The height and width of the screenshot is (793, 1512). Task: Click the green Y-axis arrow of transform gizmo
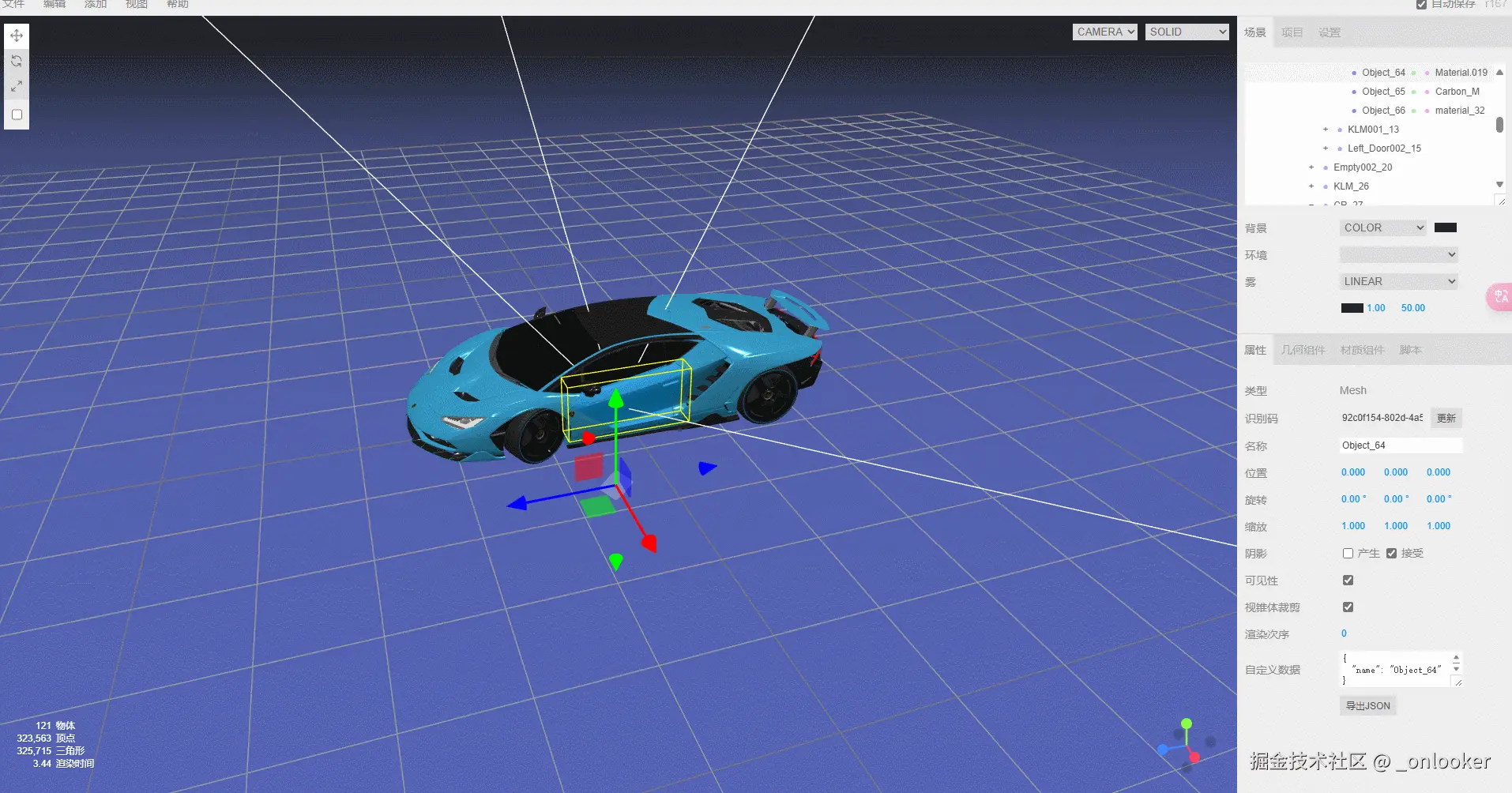(616, 397)
